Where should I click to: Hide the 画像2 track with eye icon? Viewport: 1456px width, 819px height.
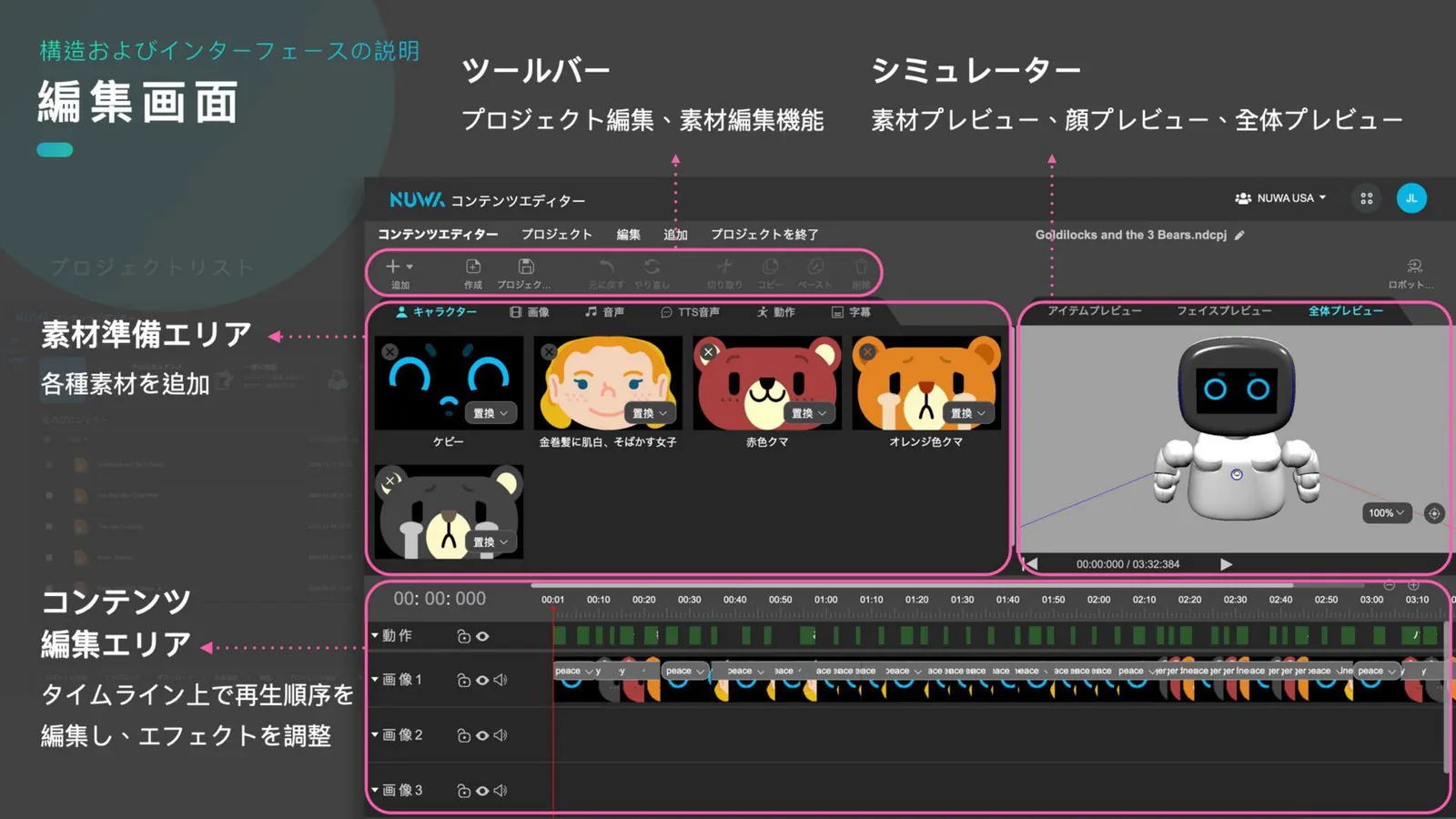pyautogui.click(x=482, y=735)
